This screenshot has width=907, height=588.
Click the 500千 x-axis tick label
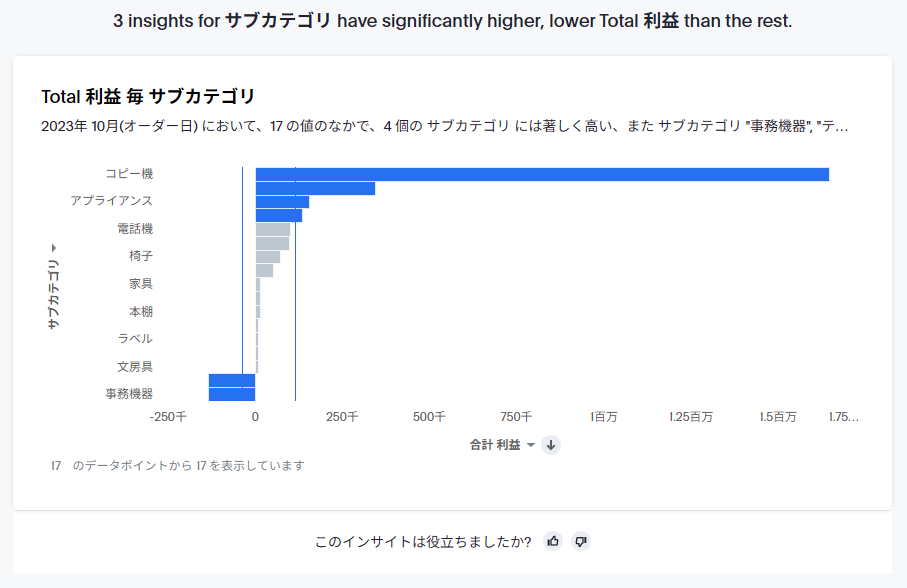429,417
